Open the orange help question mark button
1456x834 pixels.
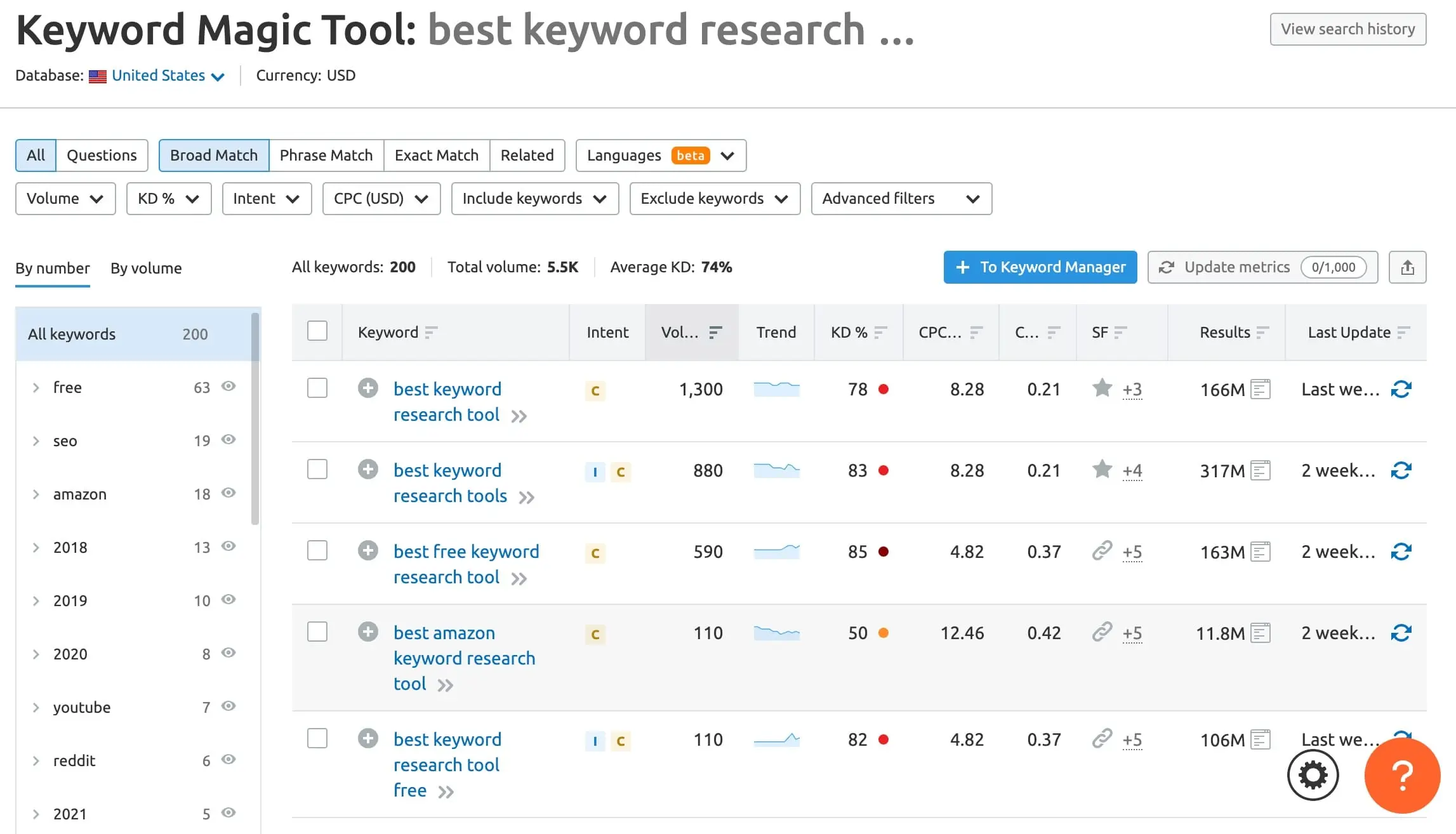pyautogui.click(x=1402, y=775)
